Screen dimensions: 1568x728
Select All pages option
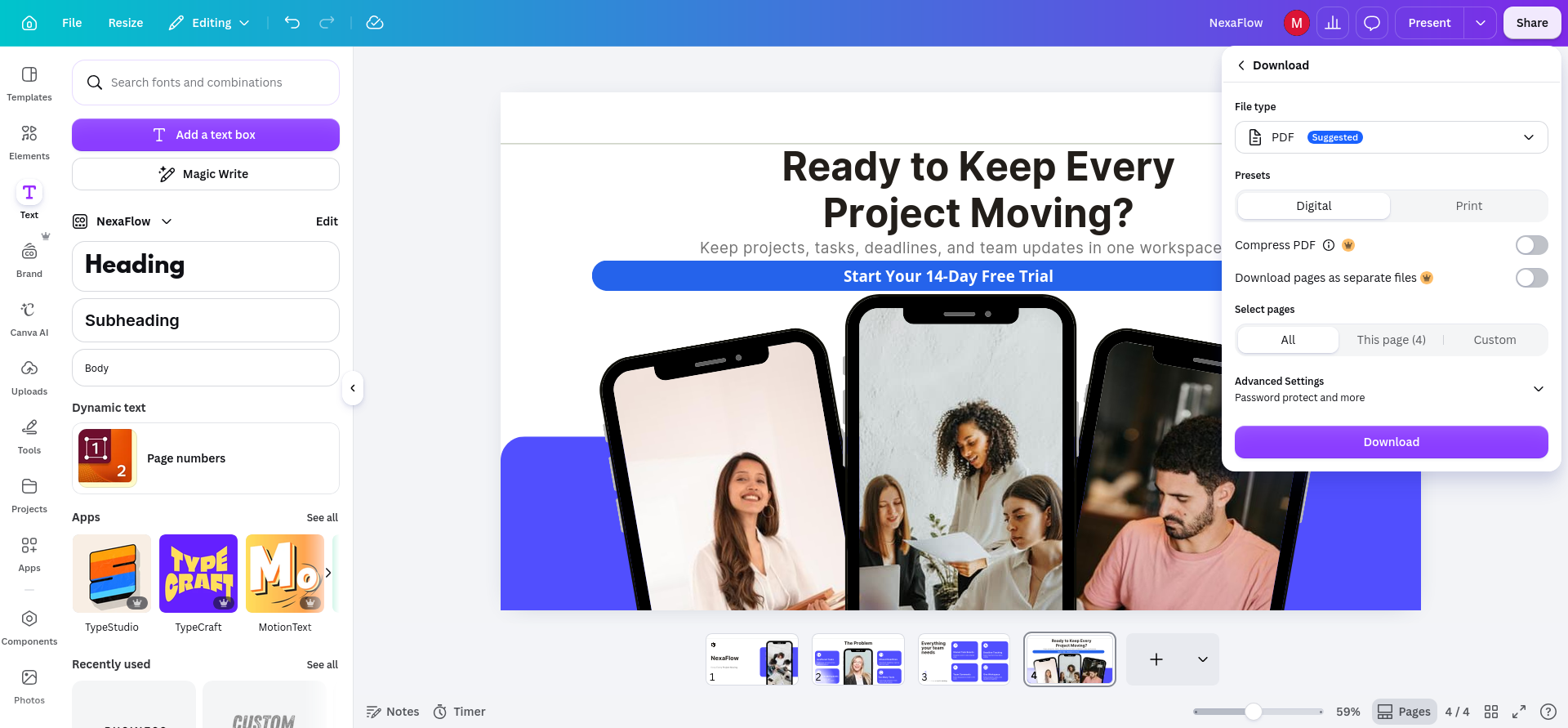tap(1288, 340)
